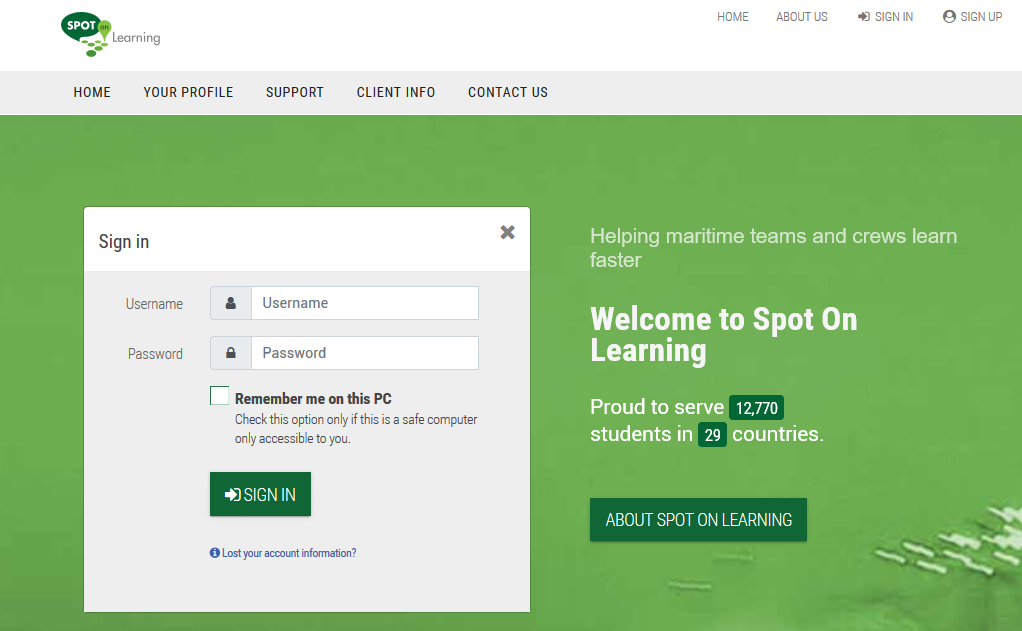
Task: Click the info icon before Lost account link
Action: [x=215, y=553]
